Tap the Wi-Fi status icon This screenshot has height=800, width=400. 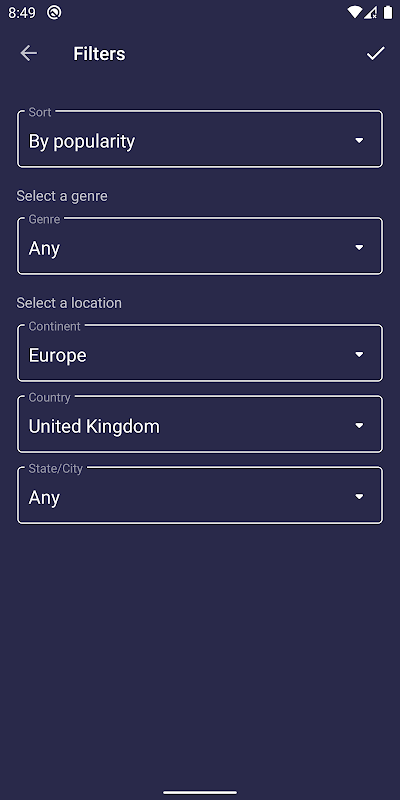(354, 12)
